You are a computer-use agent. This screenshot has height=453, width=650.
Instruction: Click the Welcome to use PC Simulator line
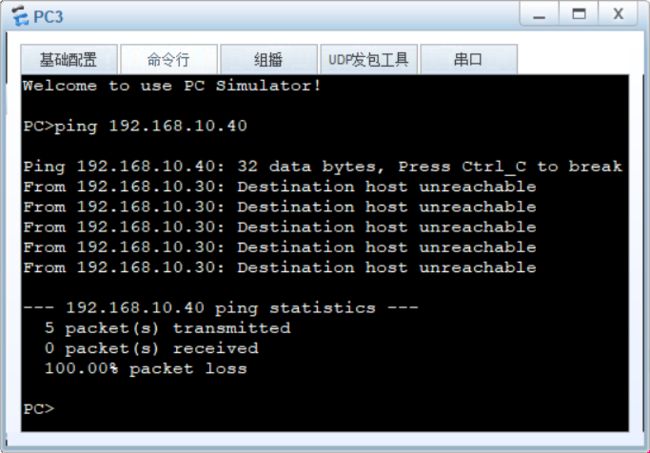point(172,86)
